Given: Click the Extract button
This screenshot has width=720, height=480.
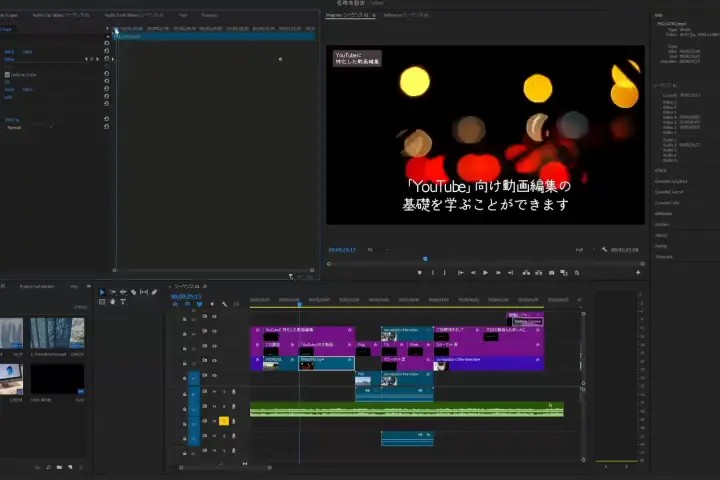Looking at the screenshot, I should (x=539, y=273).
